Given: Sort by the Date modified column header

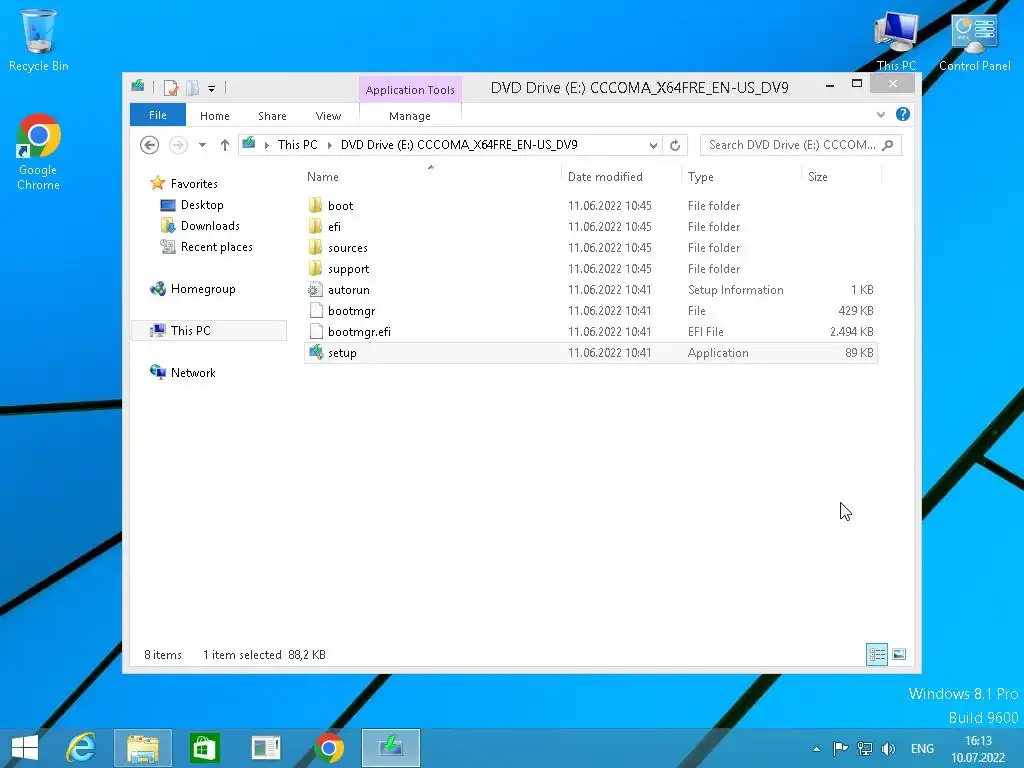Looking at the screenshot, I should click(605, 177).
